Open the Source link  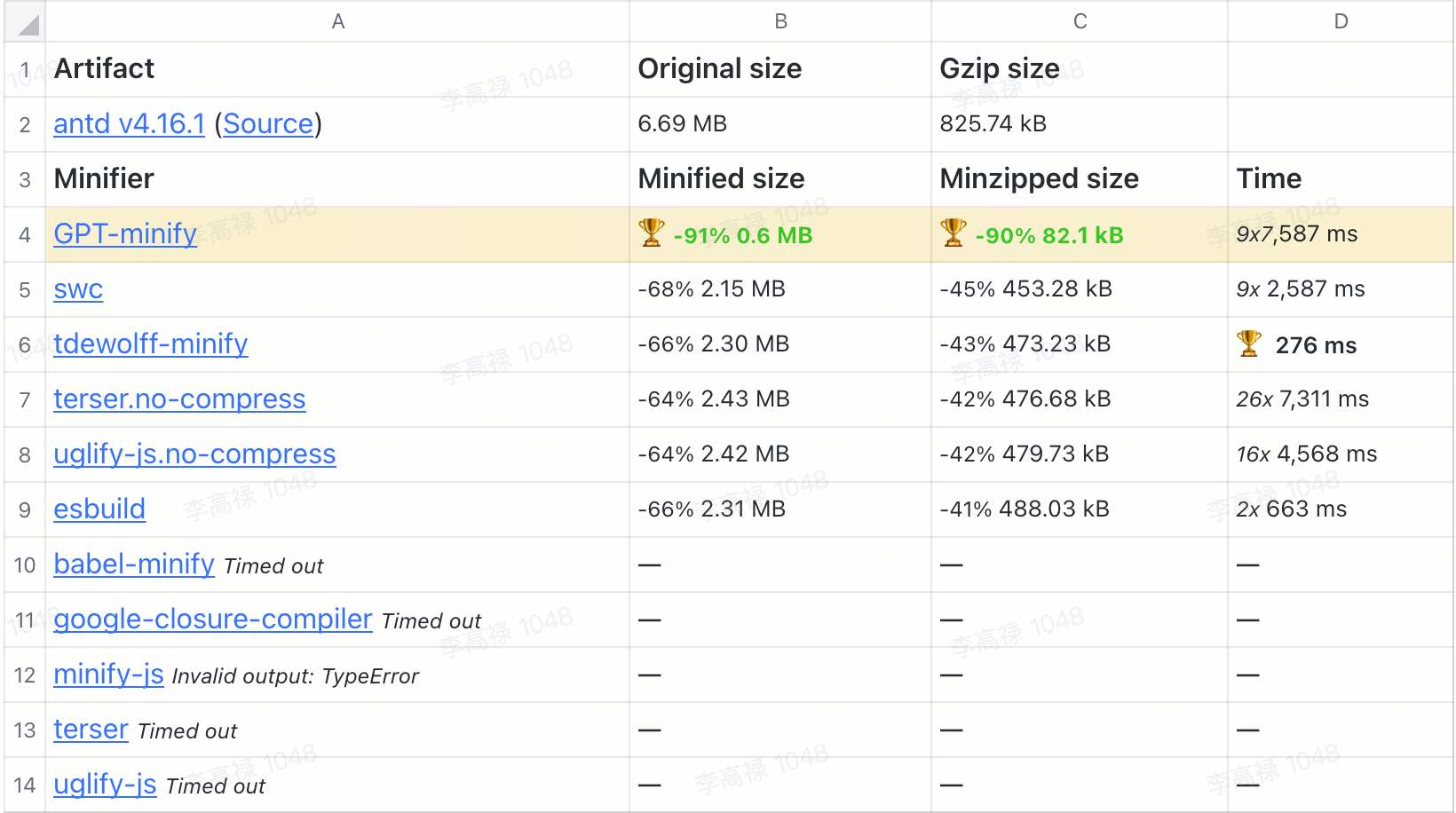tap(268, 124)
